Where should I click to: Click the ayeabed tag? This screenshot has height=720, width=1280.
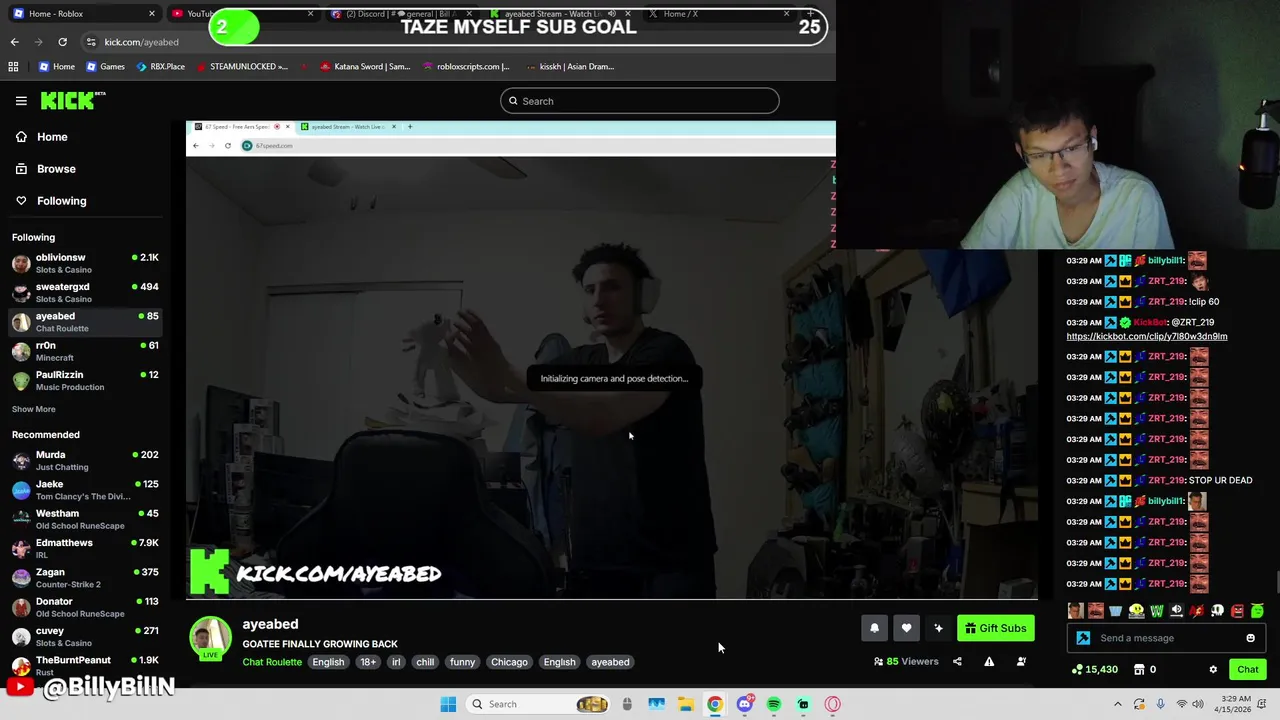point(610,662)
